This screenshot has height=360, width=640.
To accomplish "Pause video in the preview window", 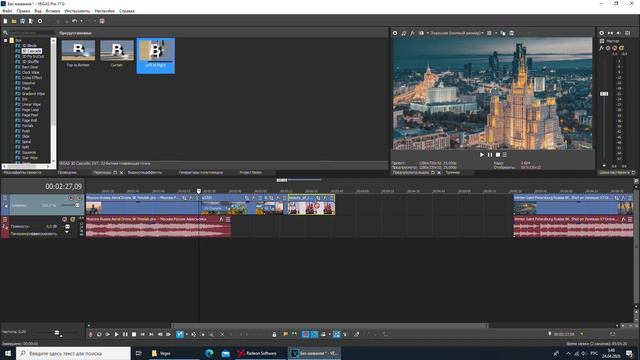I will pyautogui.click(x=490, y=155).
